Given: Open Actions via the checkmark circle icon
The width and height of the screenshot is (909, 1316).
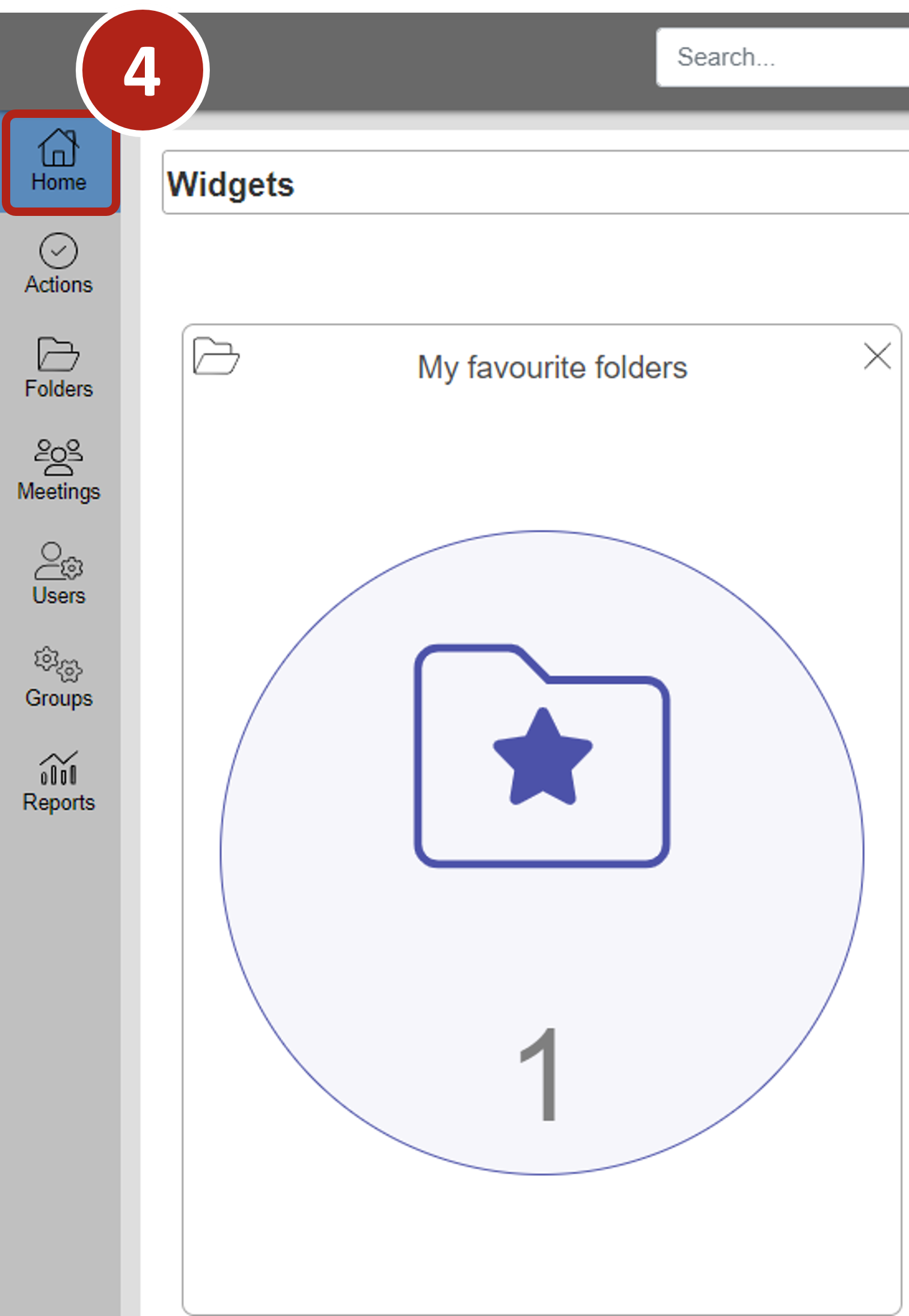Looking at the screenshot, I should (58, 251).
